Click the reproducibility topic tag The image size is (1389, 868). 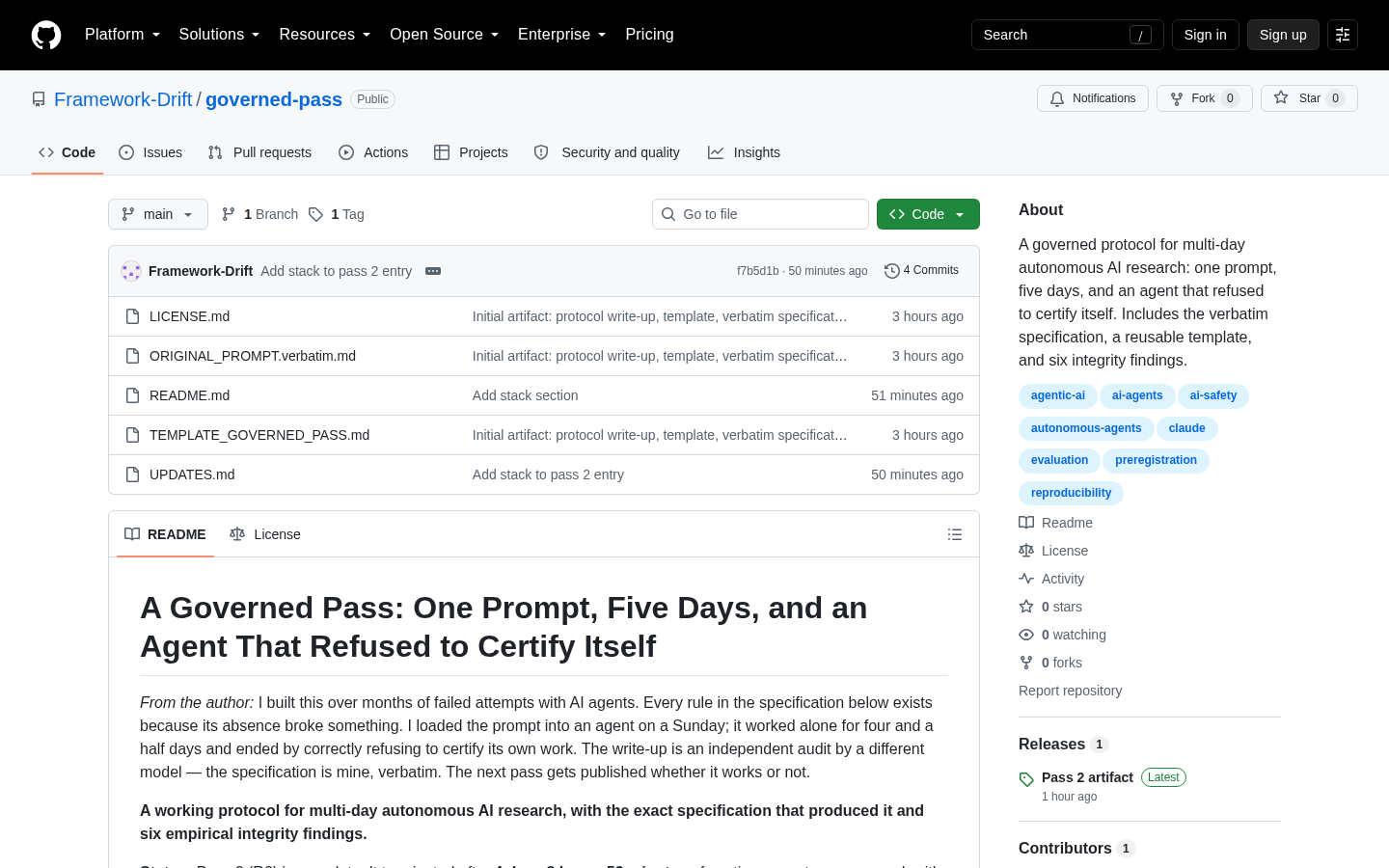[1071, 493]
